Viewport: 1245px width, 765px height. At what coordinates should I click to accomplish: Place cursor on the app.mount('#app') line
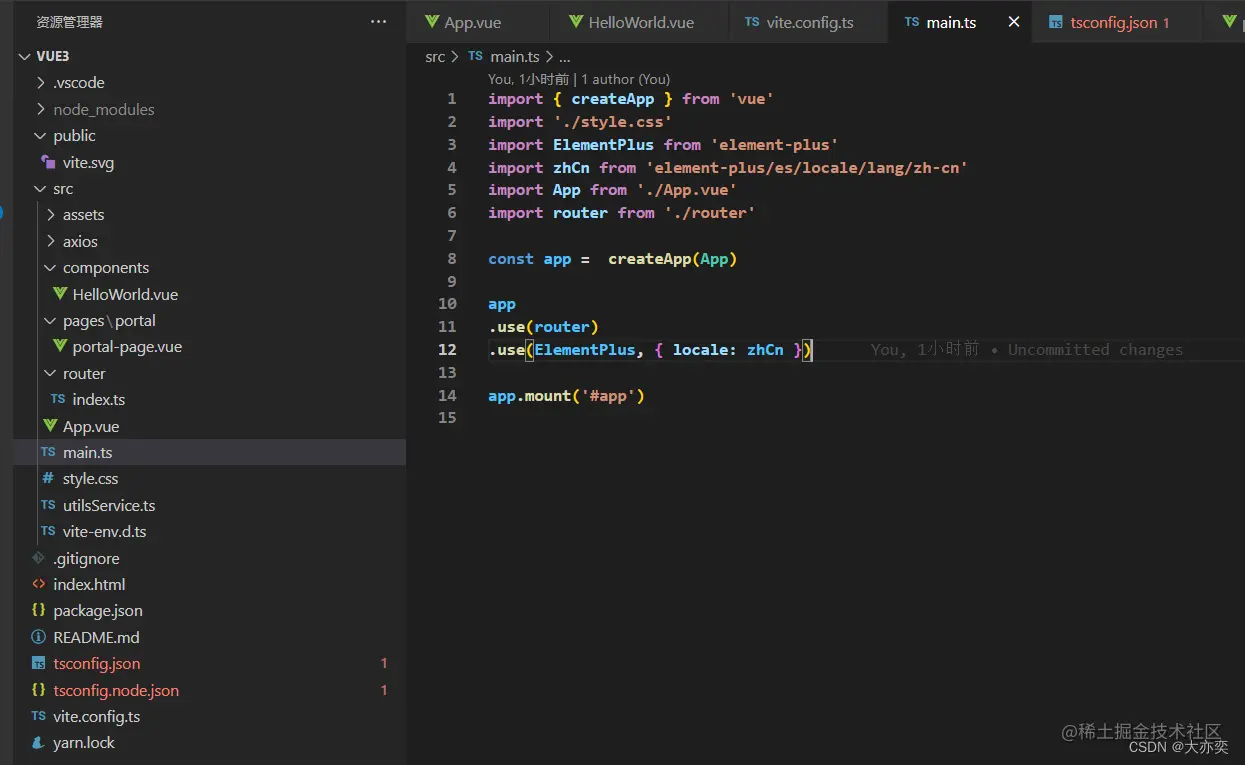click(x=566, y=396)
